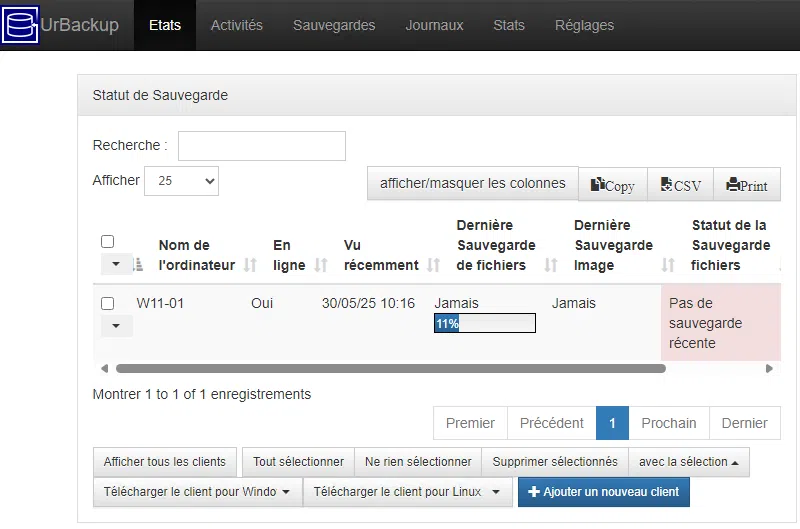Sort by En ligne column arrows
The image size is (800, 529).
point(320,265)
